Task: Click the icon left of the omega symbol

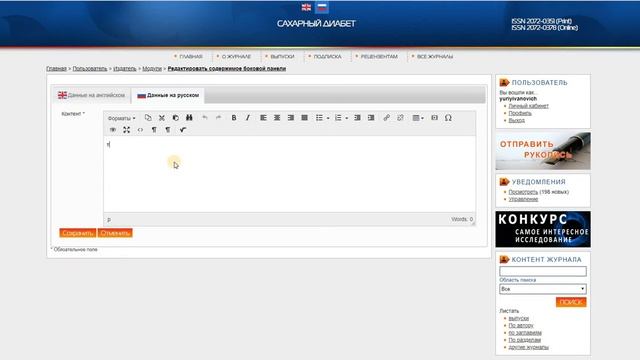Action: (x=434, y=118)
